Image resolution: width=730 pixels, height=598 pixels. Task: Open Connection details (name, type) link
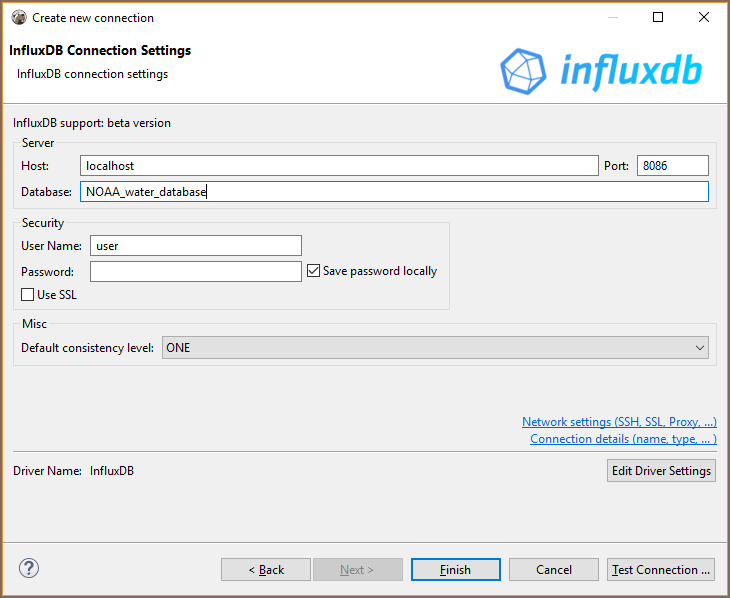click(x=623, y=439)
